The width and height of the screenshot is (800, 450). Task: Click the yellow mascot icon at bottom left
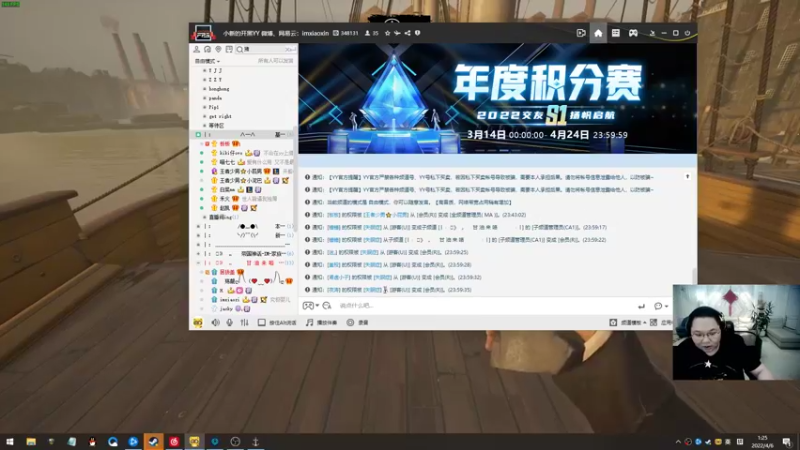[197, 322]
